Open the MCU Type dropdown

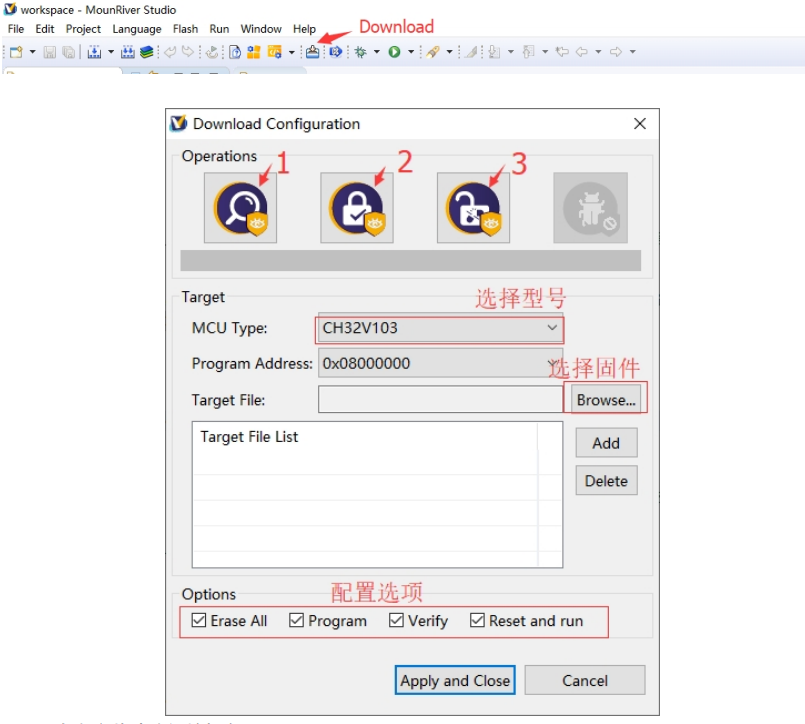[x=440, y=328]
